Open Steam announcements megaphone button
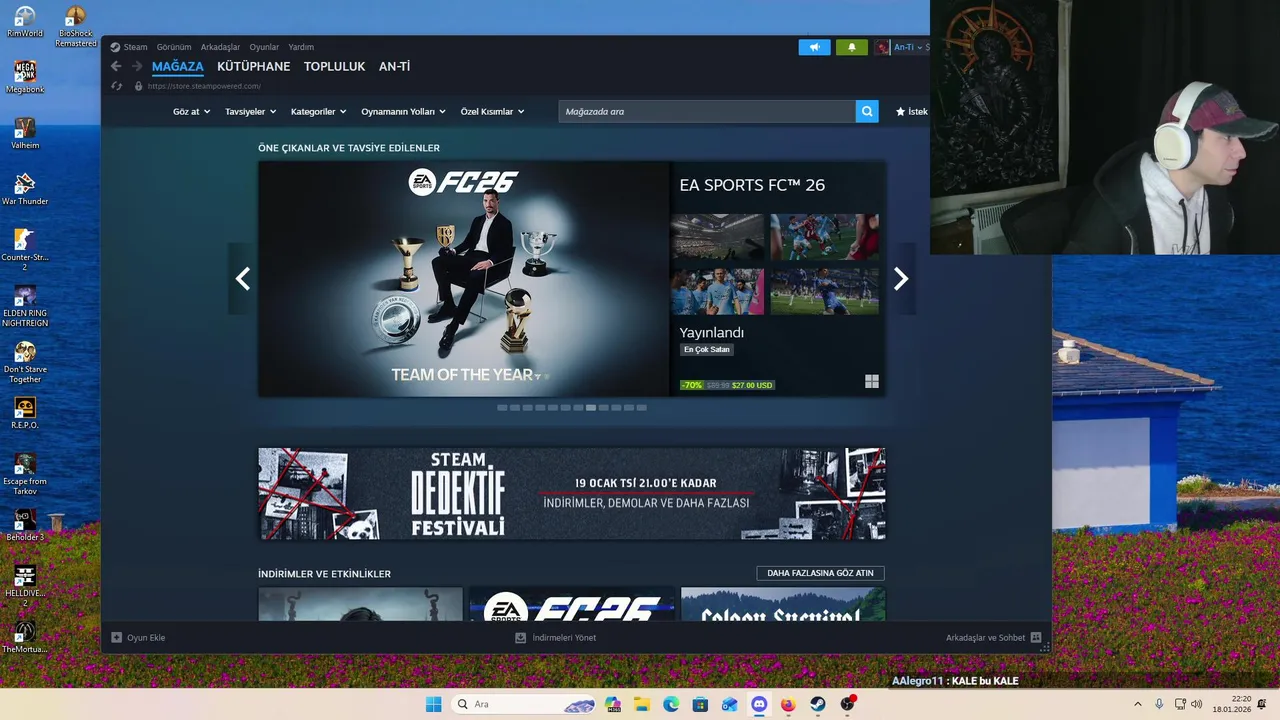Viewport: 1280px width, 720px height. [x=814, y=47]
